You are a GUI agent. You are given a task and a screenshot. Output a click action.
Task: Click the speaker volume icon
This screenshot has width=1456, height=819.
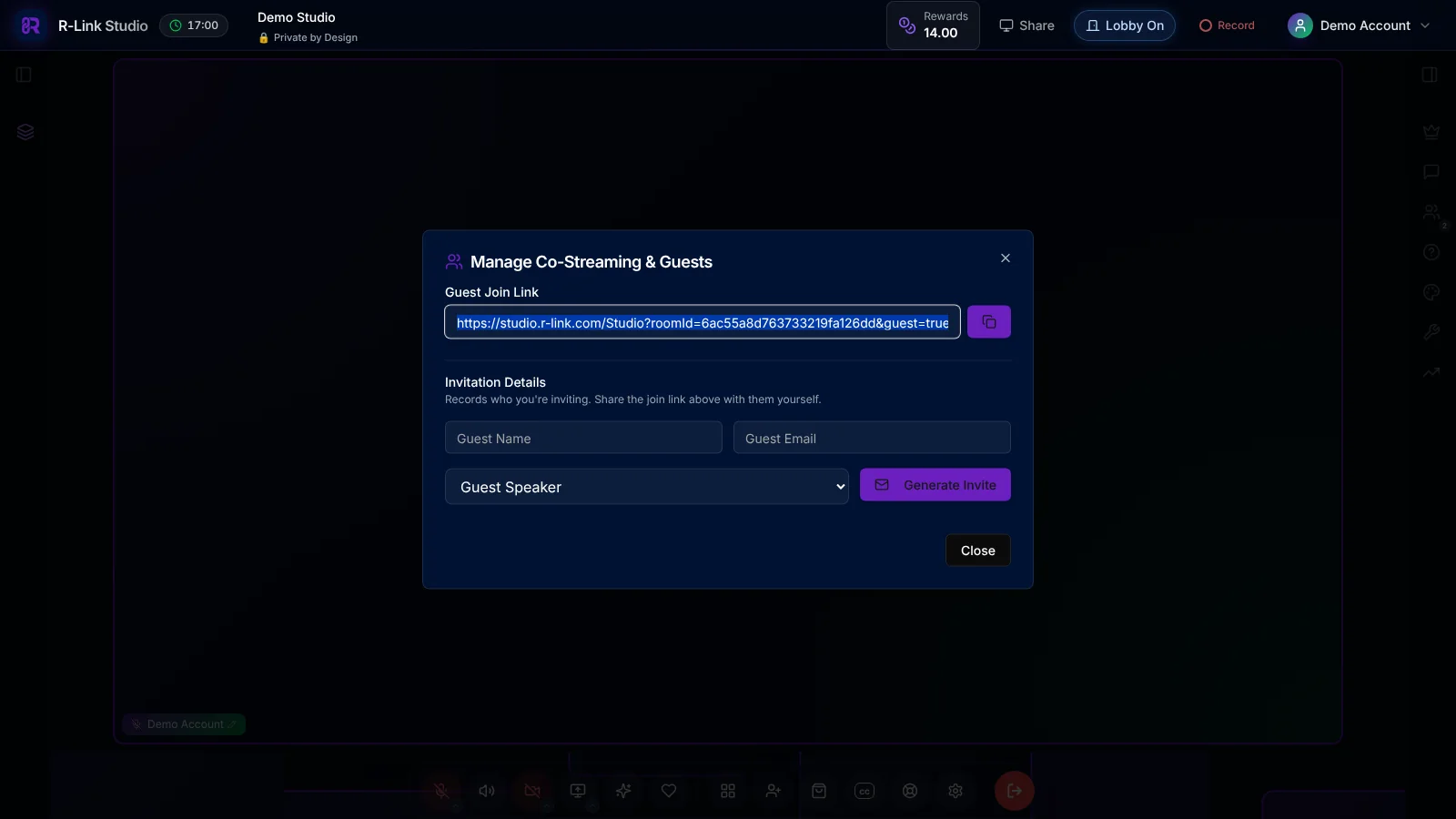click(x=487, y=791)
